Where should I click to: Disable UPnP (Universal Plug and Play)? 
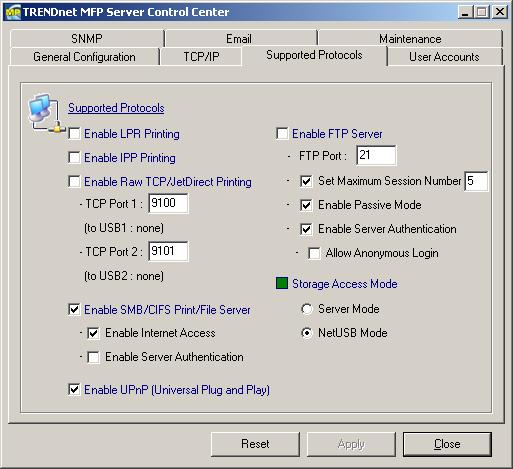coord(74,389)
